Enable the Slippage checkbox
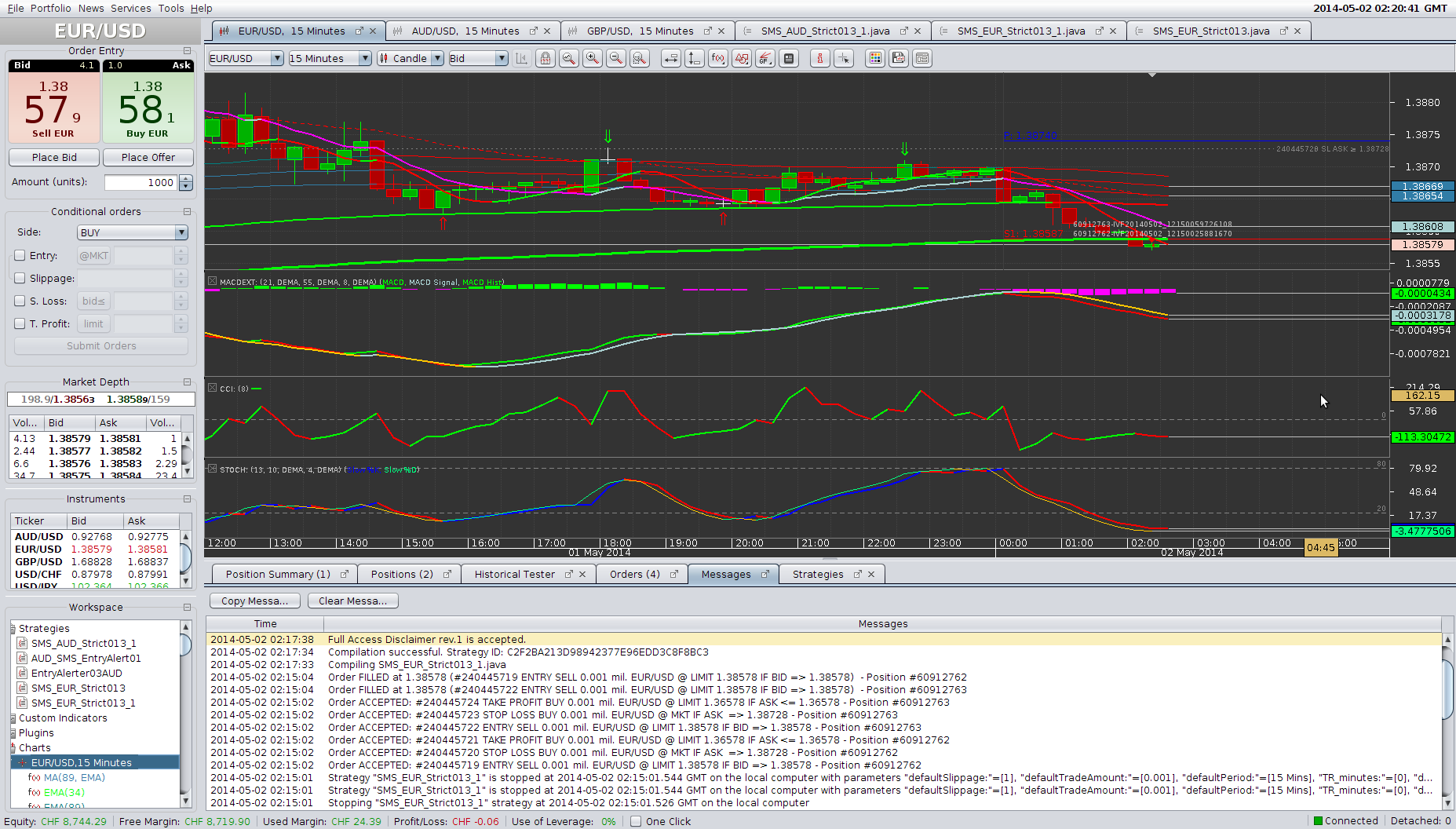Image resolution: width=1456 pixels, height=829 pixels. pos(20,278)
